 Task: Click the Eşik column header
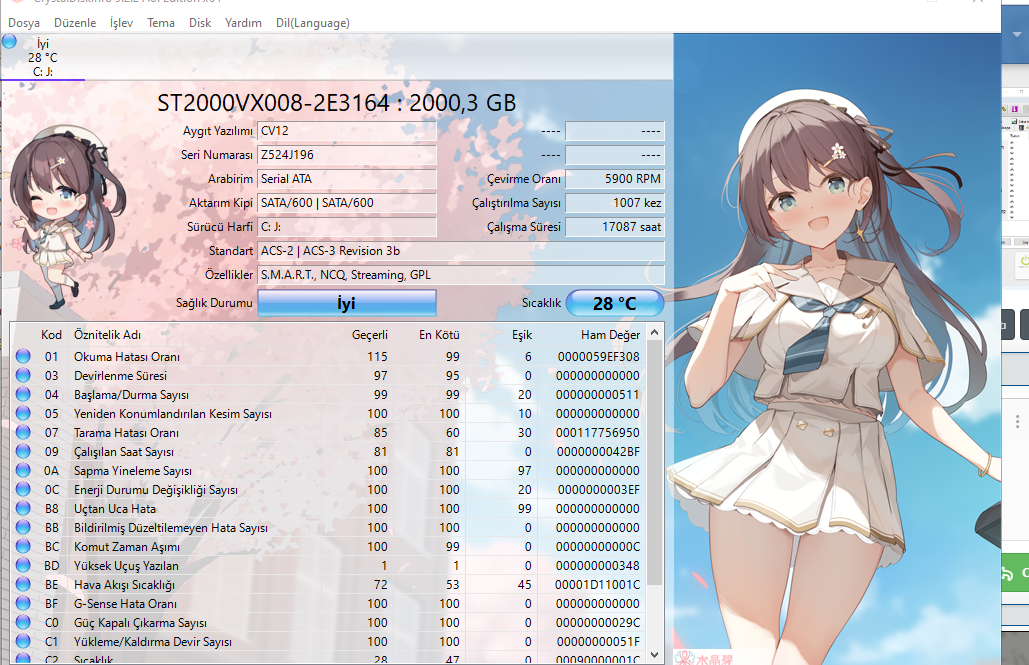pyautogui.click(x=522, y=335)
